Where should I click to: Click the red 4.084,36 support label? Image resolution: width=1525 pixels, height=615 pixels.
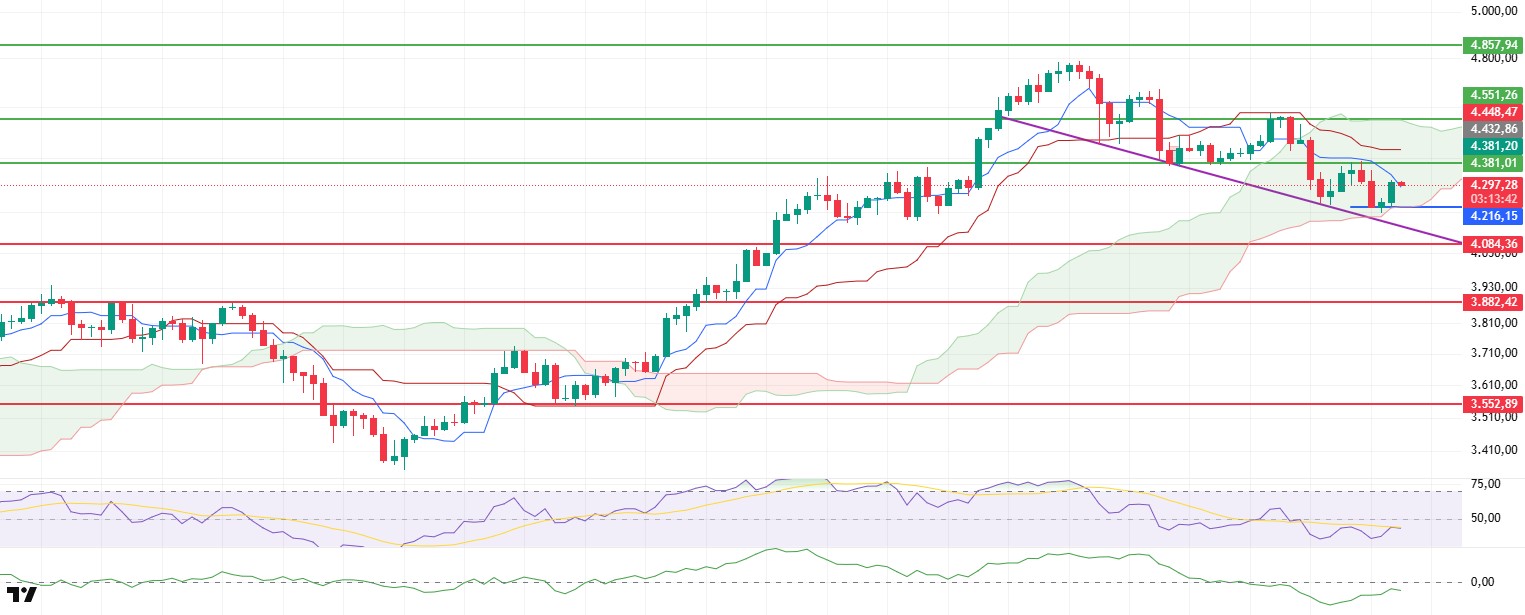pos(1491,243)
